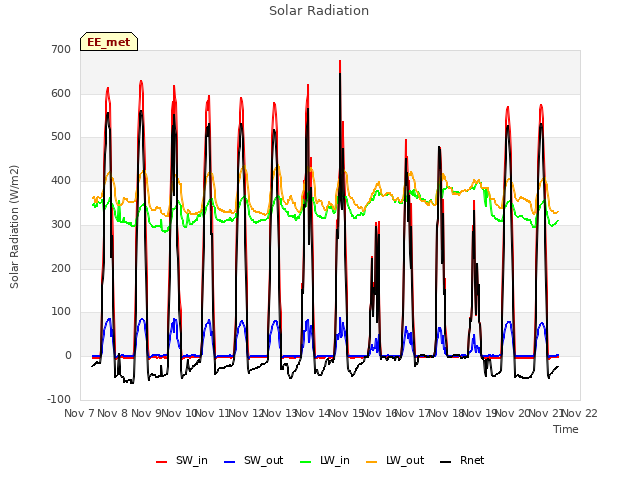This screenshot has height=480, width=640.
Task: Click the 0 y-axis tick label
Action: pyautogui.click(x=68, y=356)
